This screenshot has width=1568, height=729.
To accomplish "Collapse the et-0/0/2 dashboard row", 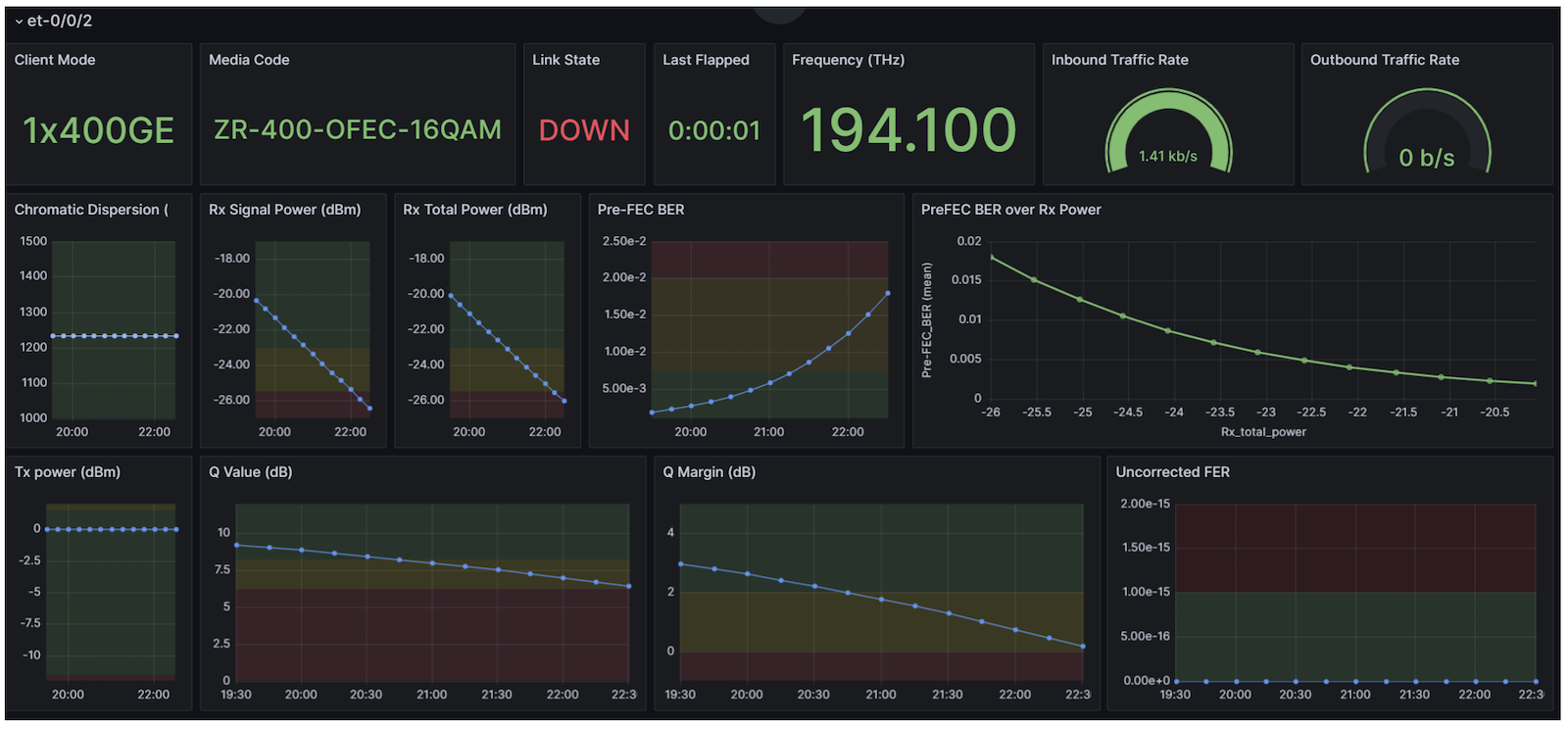I will tap(53, 21).
